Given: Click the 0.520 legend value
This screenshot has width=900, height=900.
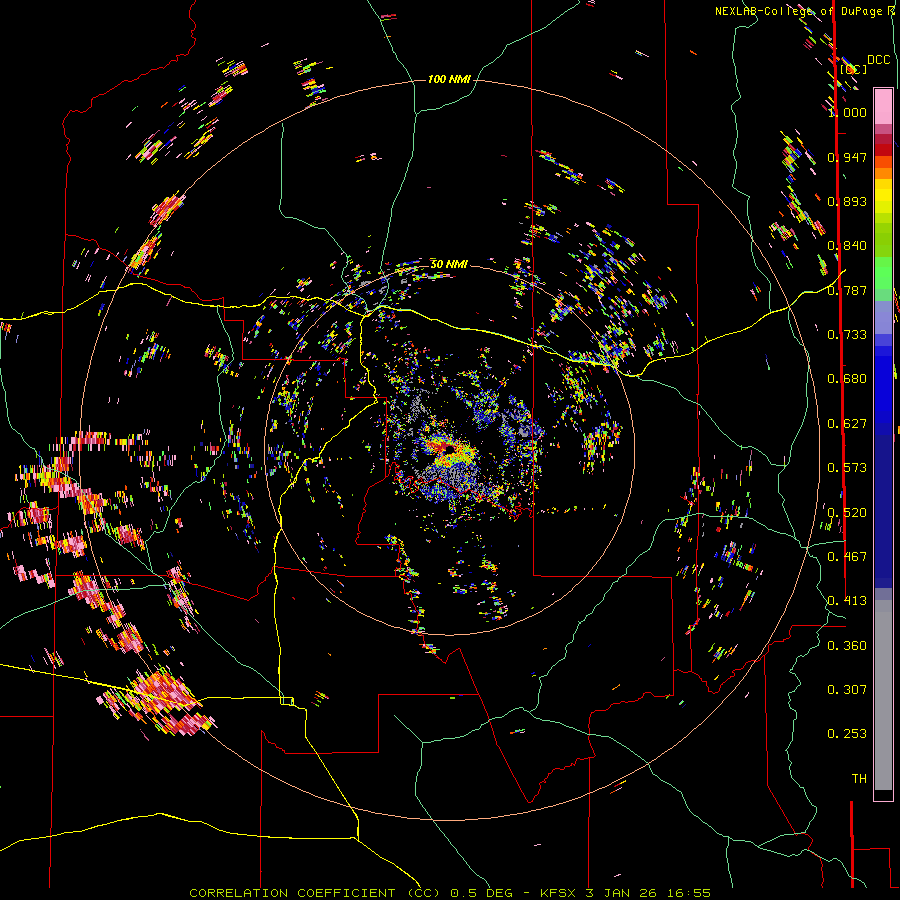Looking at the screenshot, I should pos(847,513).
